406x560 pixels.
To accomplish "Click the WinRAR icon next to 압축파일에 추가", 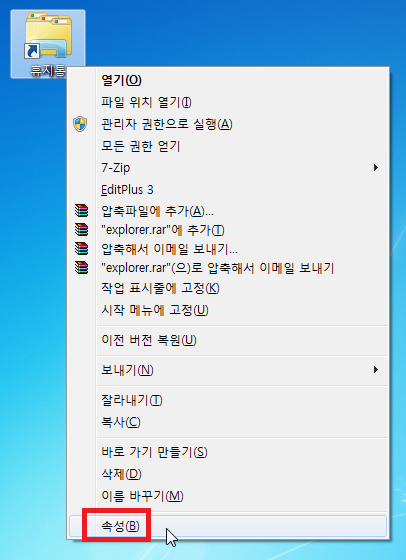I will click(81, 211).
